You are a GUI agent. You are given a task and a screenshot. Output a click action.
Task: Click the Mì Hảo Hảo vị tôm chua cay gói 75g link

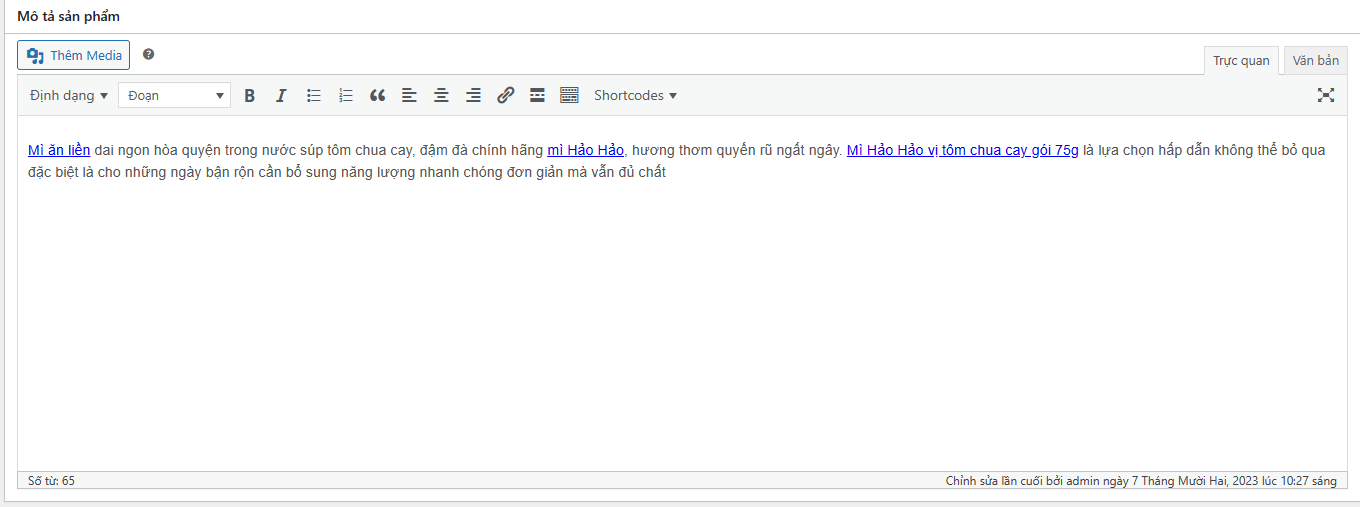[x=963, y=150]
